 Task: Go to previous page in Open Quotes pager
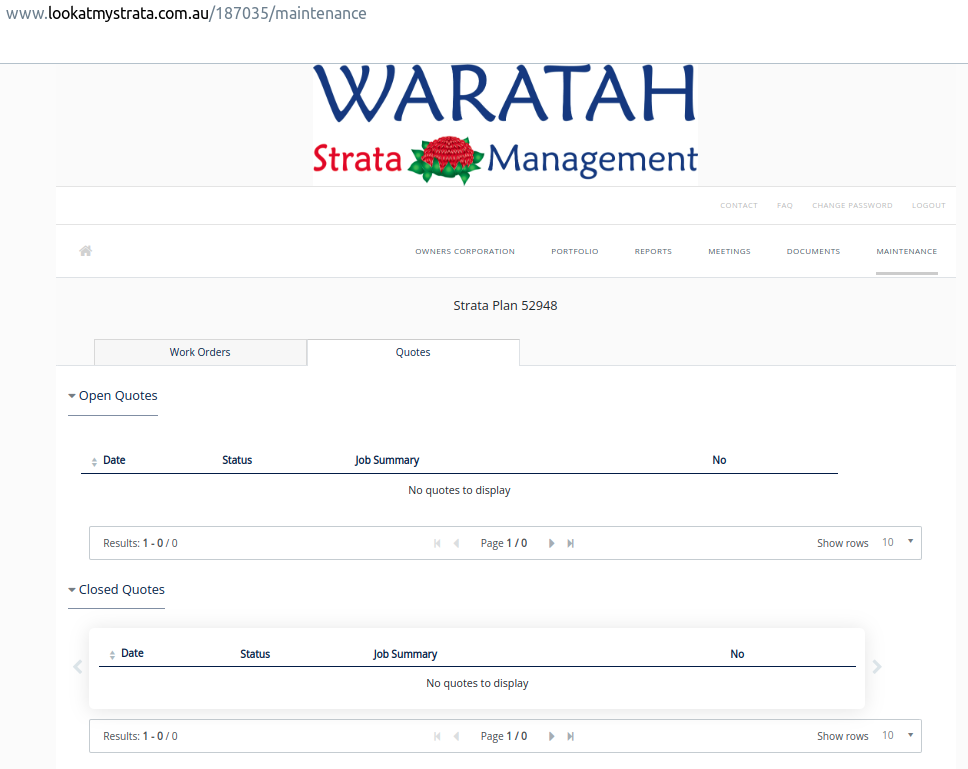tap(456, 543)
